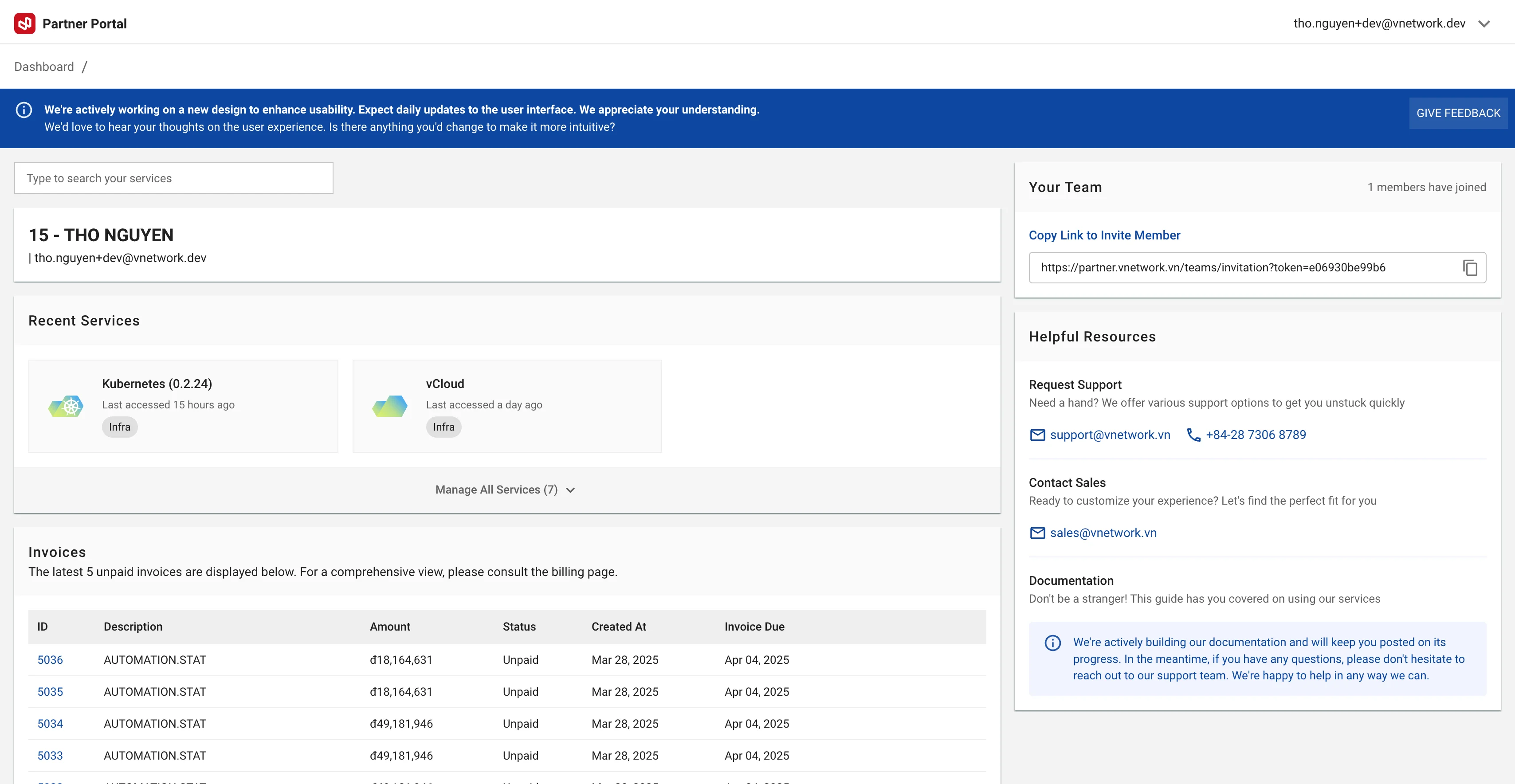Call +84-28 7306 8789

click(x=1256, y=435)
